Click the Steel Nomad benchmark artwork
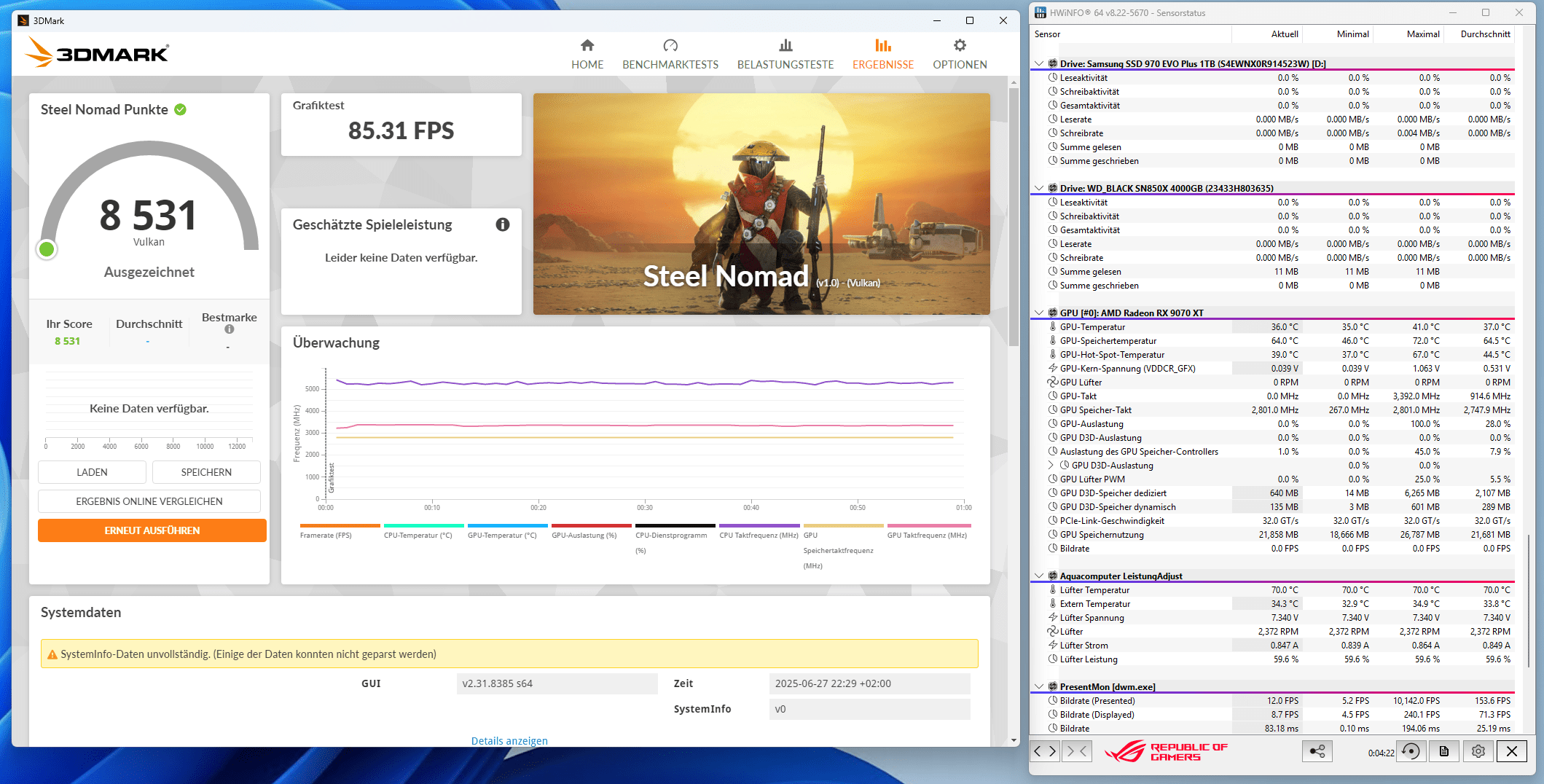Image resolution: width=1544 pixels, height=784 pixels. (x=761, y=204)
